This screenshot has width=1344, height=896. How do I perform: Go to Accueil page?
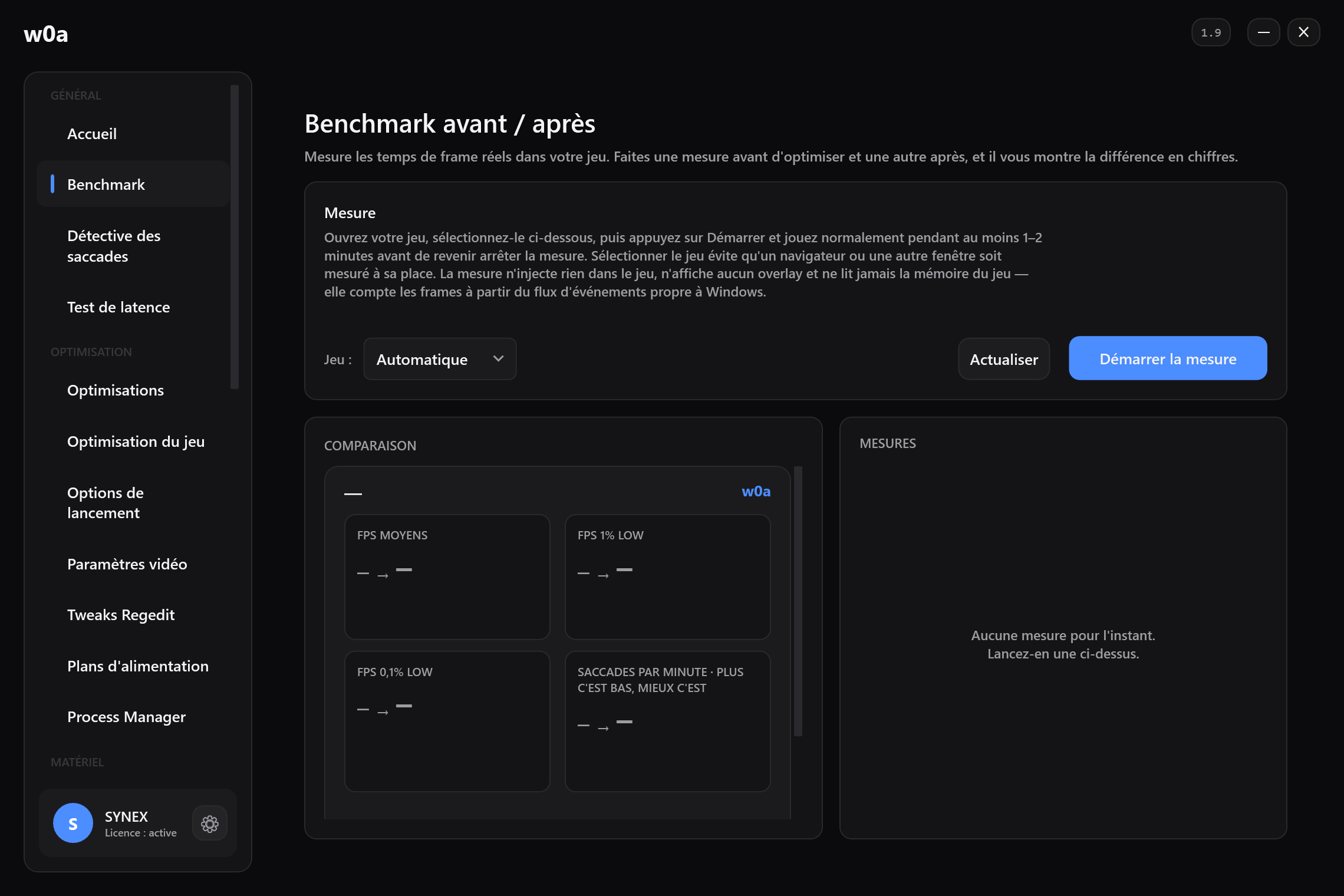coord(133,134)
